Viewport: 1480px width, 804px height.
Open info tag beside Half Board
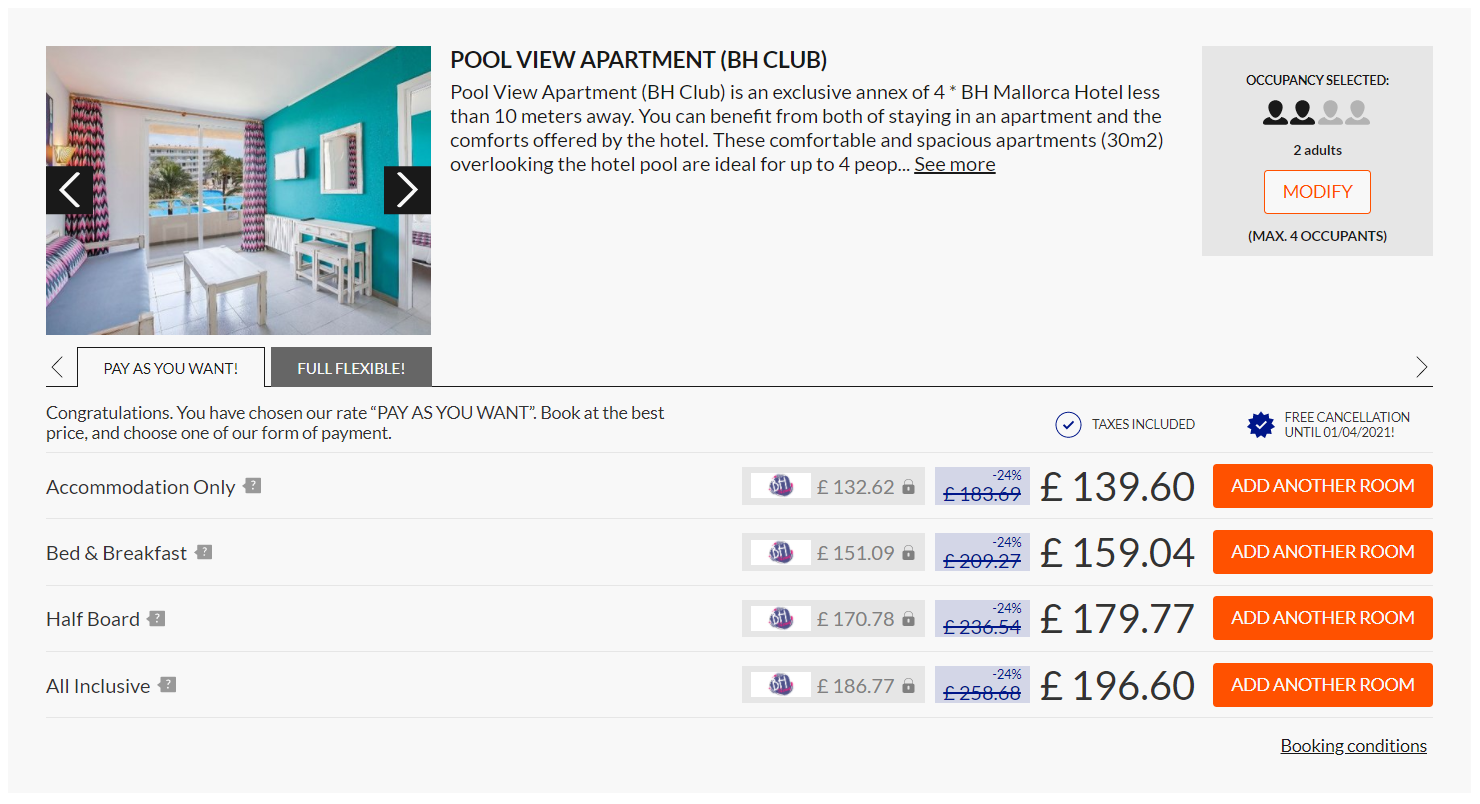(156, 619)
